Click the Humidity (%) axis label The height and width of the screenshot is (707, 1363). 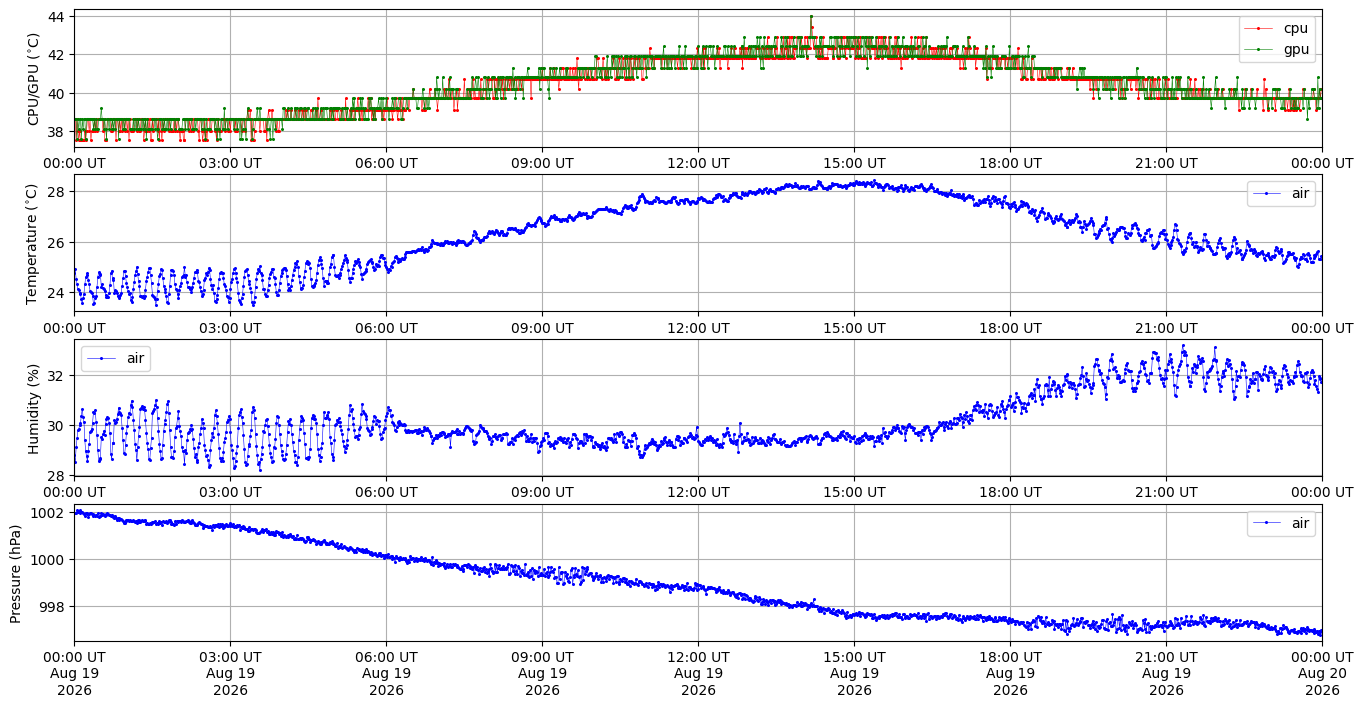coord(34,408)
